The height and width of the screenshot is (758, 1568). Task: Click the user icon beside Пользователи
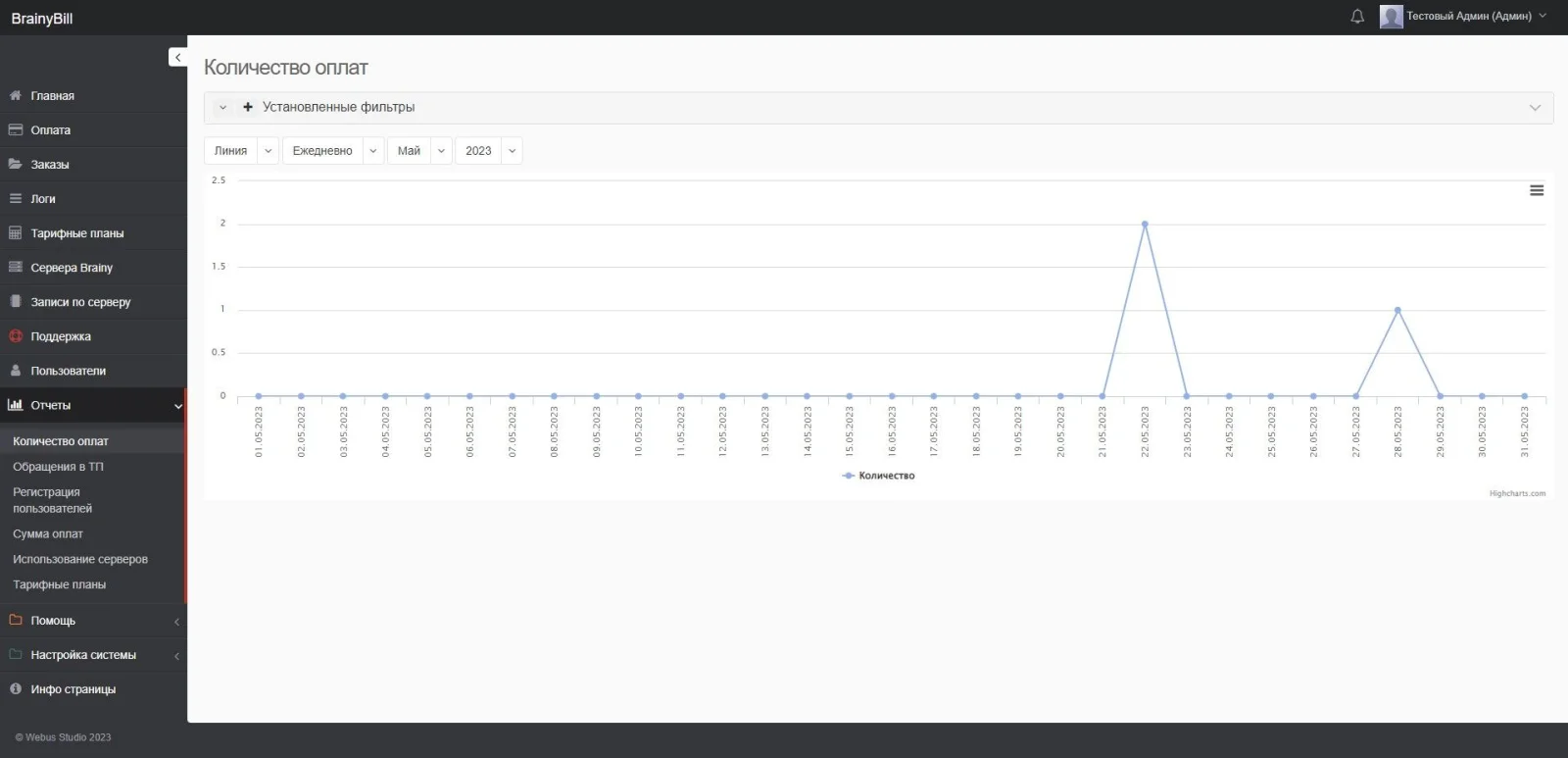16,371
